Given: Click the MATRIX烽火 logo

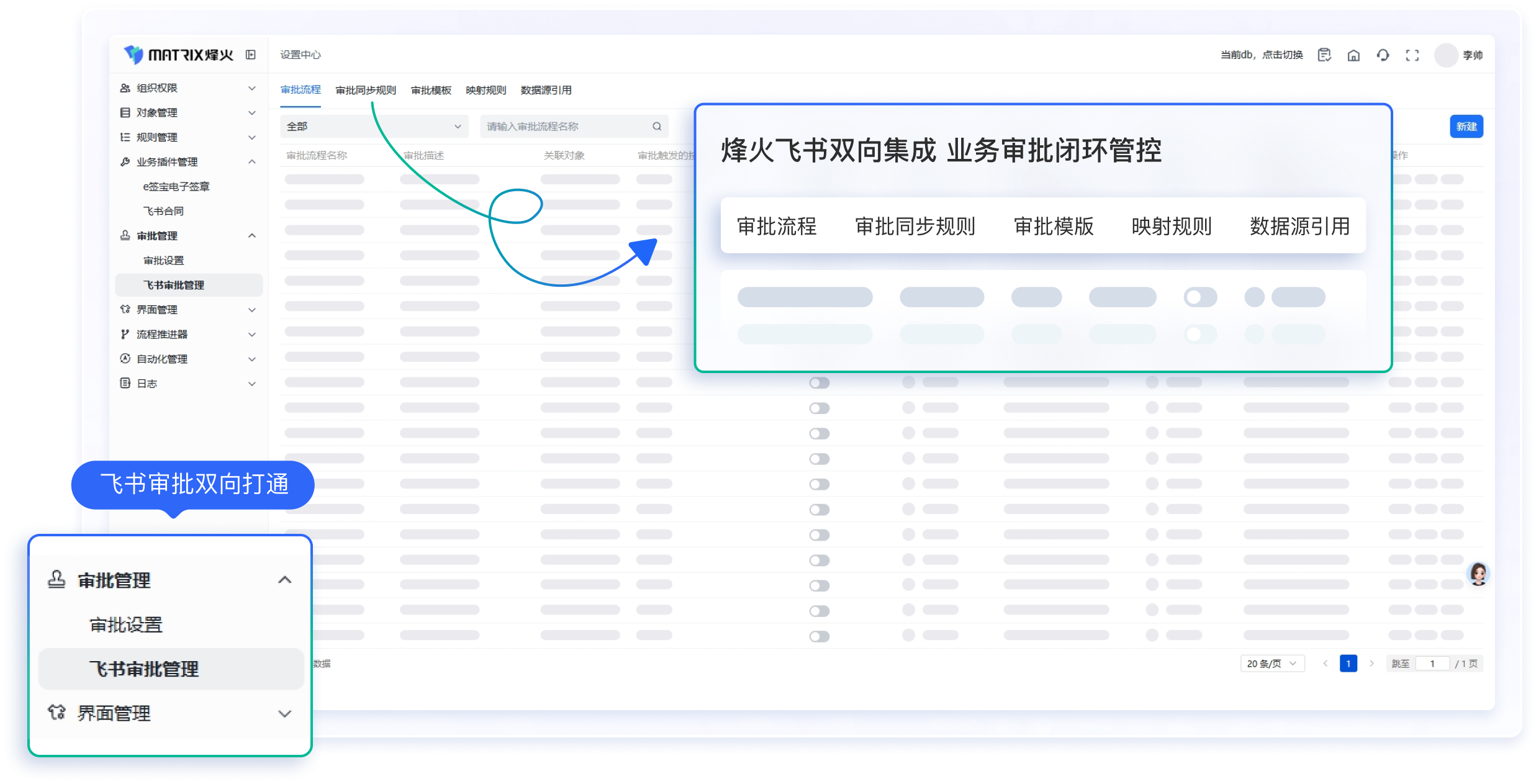Looking at the screenshot, I should point(178,55).
